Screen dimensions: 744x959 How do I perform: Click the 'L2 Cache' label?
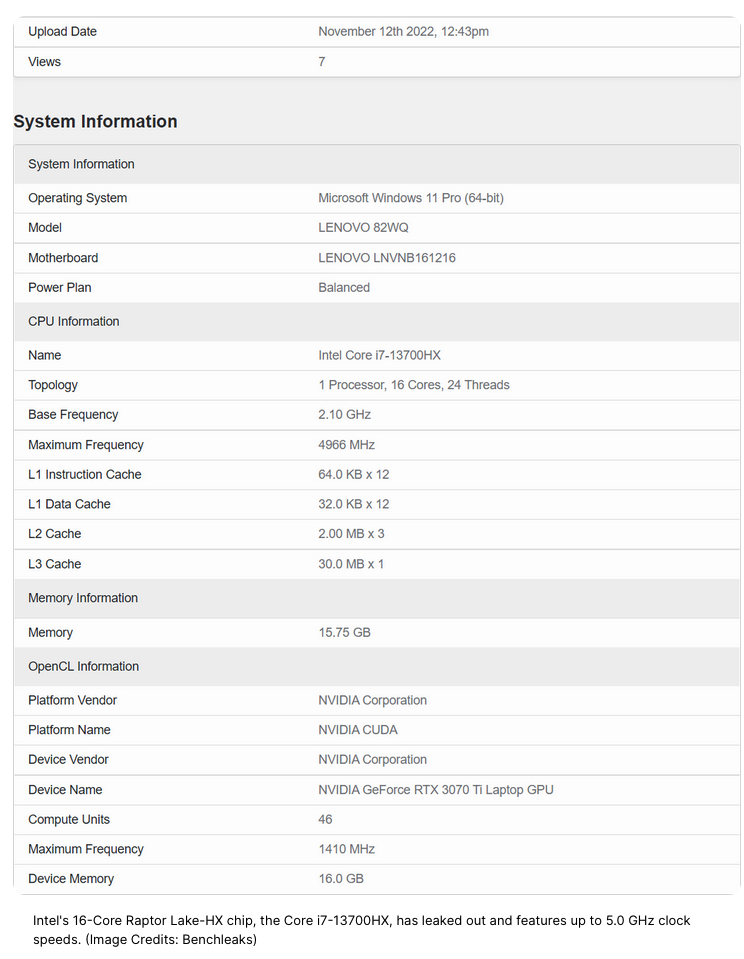[x=54, y=534]
